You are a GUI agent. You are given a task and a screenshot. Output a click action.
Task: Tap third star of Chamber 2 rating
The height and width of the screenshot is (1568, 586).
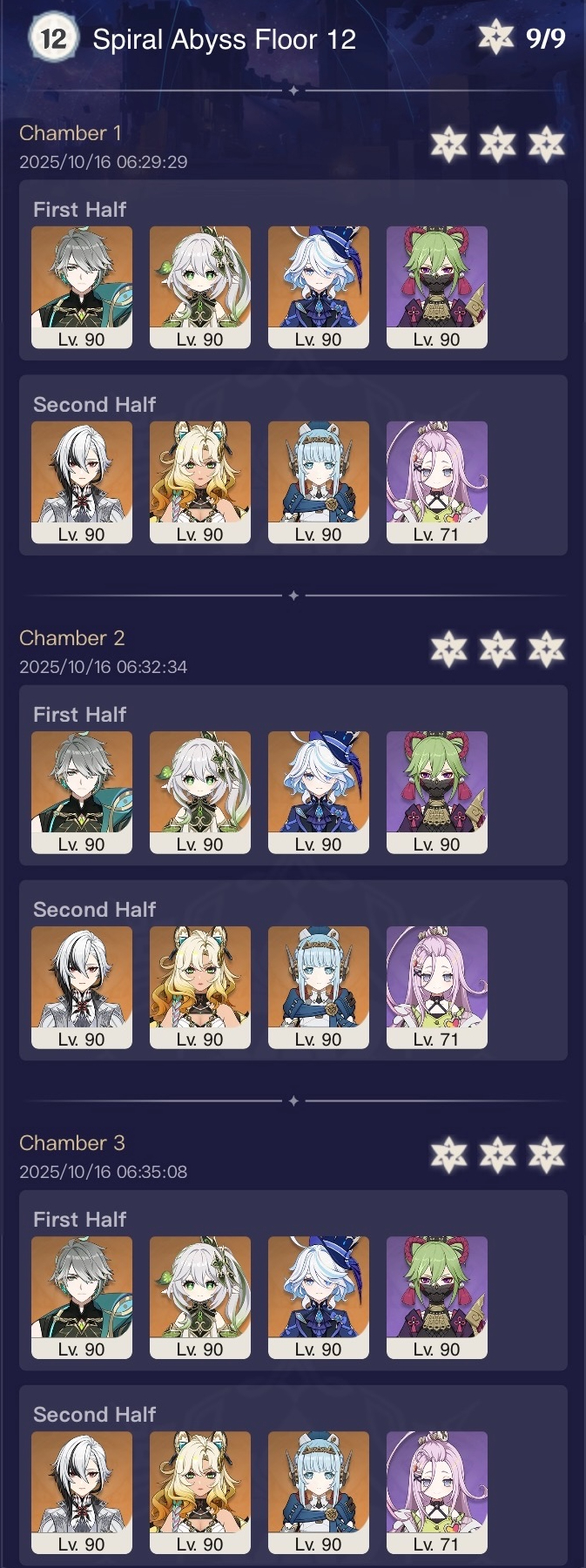547,649
